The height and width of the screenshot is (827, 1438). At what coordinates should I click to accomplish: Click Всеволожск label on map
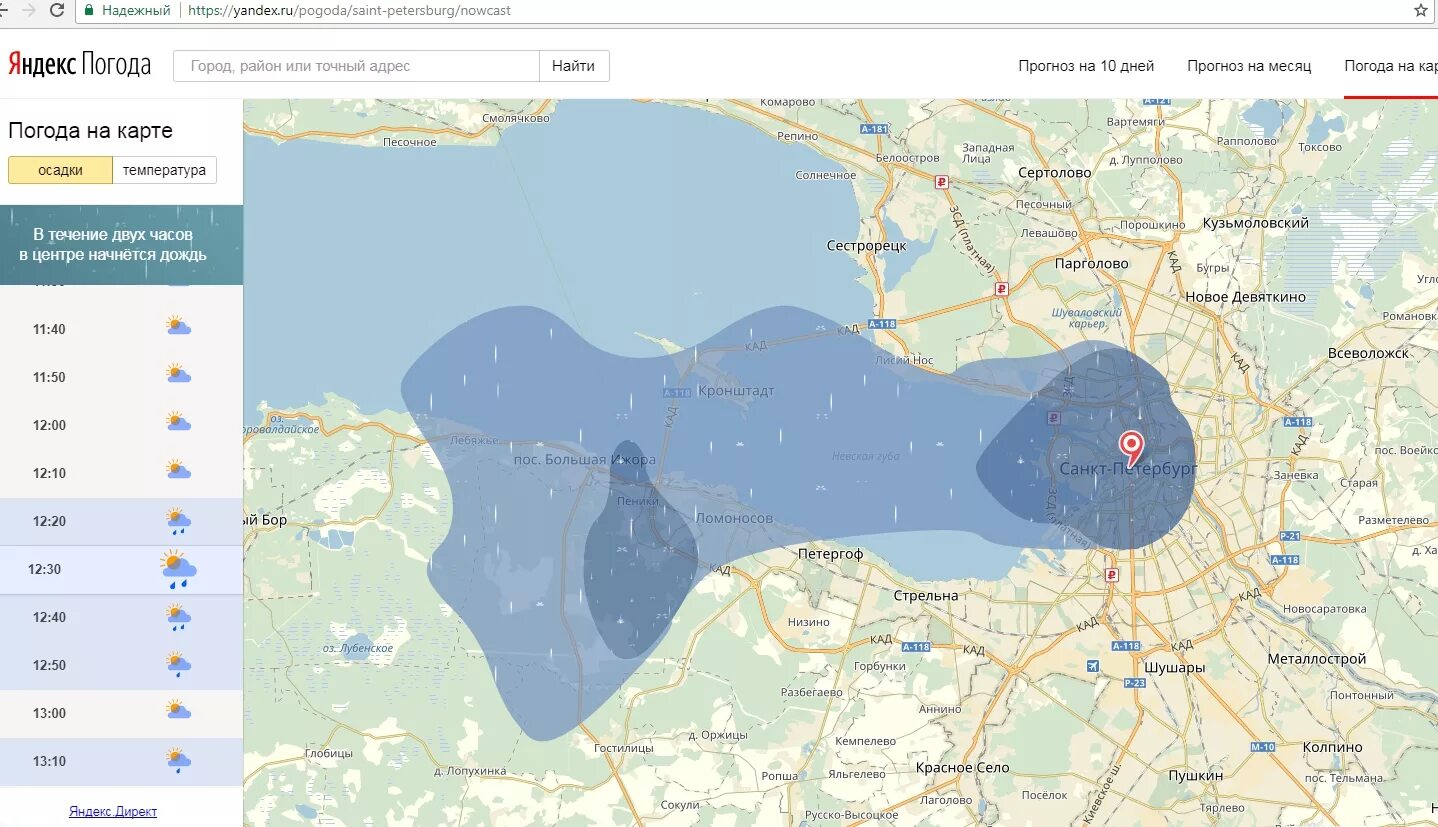[1368, 353]
